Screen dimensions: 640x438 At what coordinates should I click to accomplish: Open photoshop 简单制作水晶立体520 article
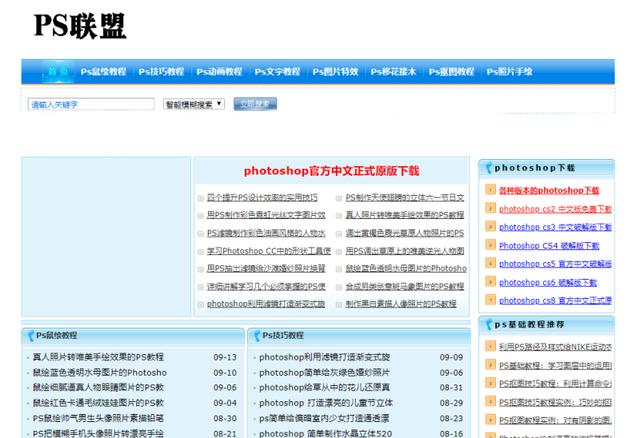coord(325,434)
